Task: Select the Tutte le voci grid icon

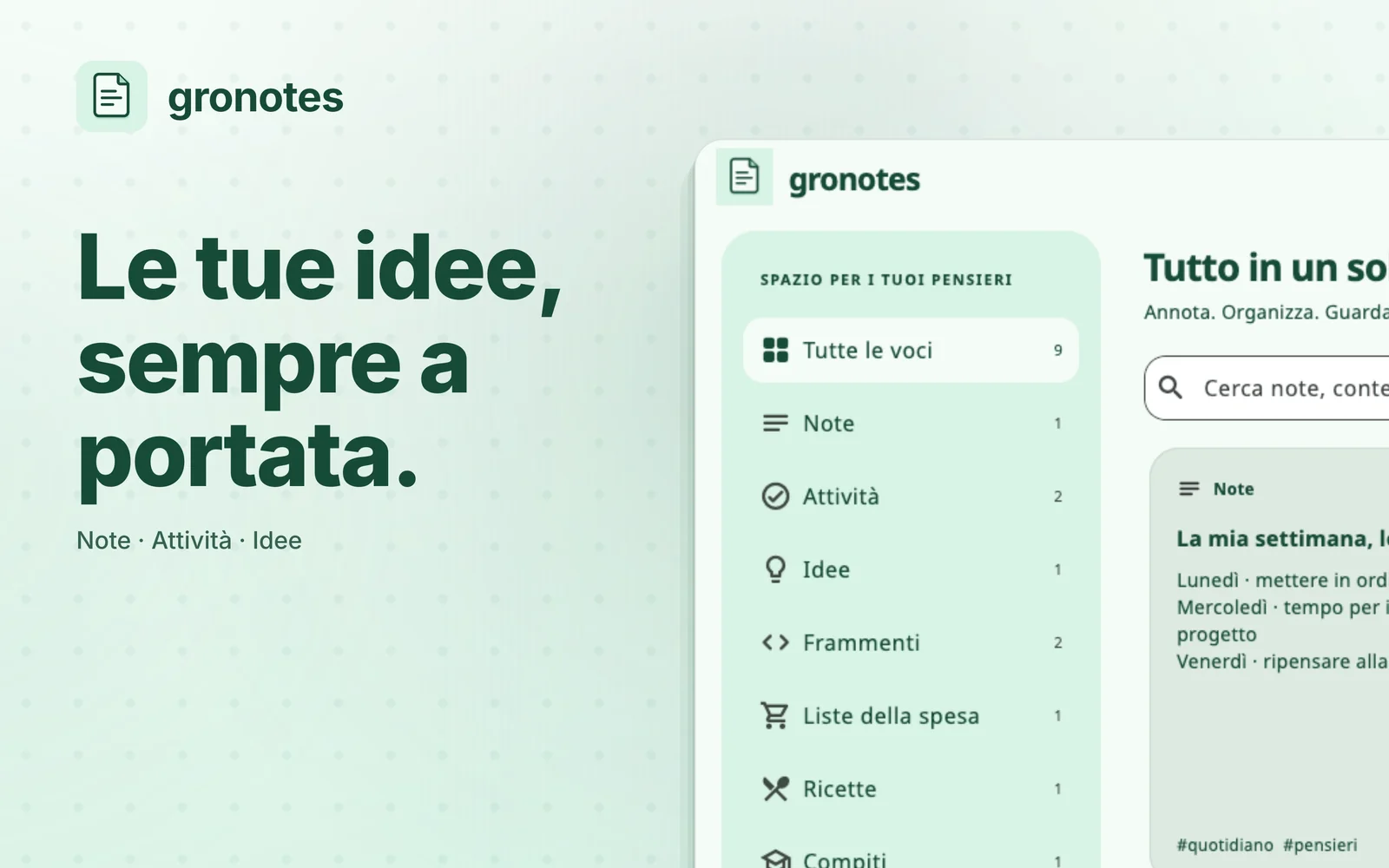Action: [775, 350]
